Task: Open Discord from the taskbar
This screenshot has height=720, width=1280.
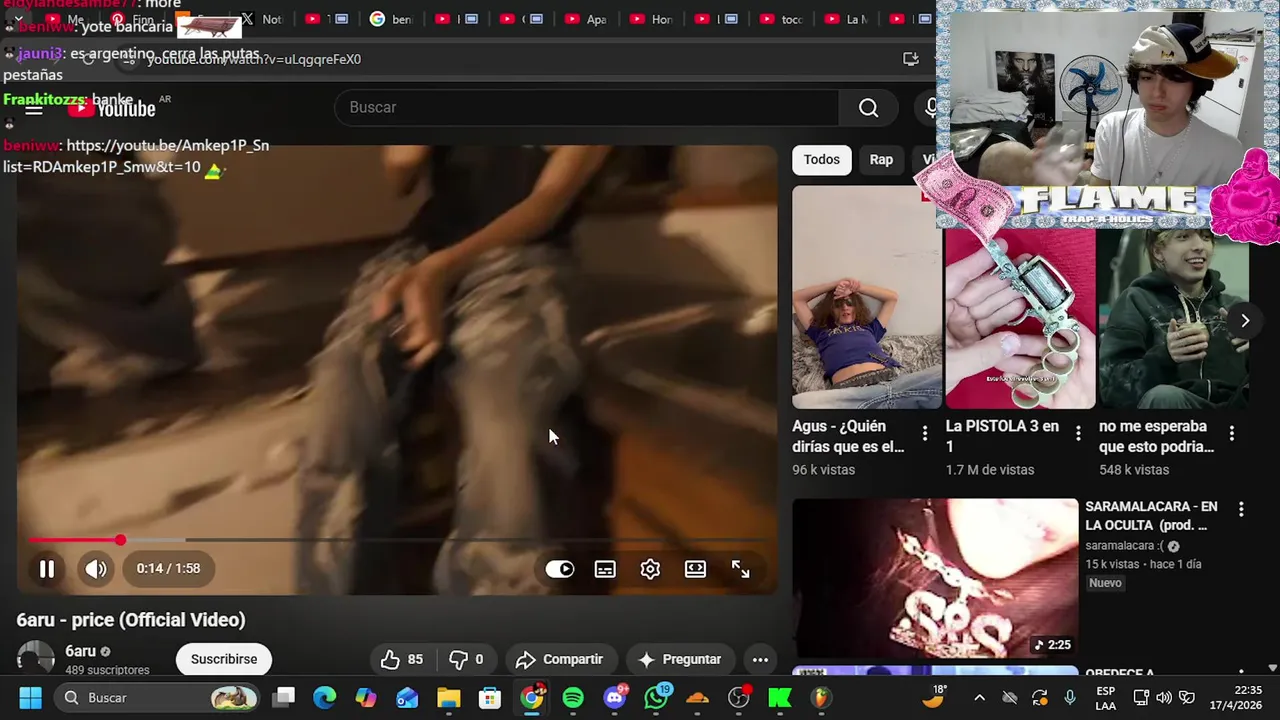Action: [615, 698]
